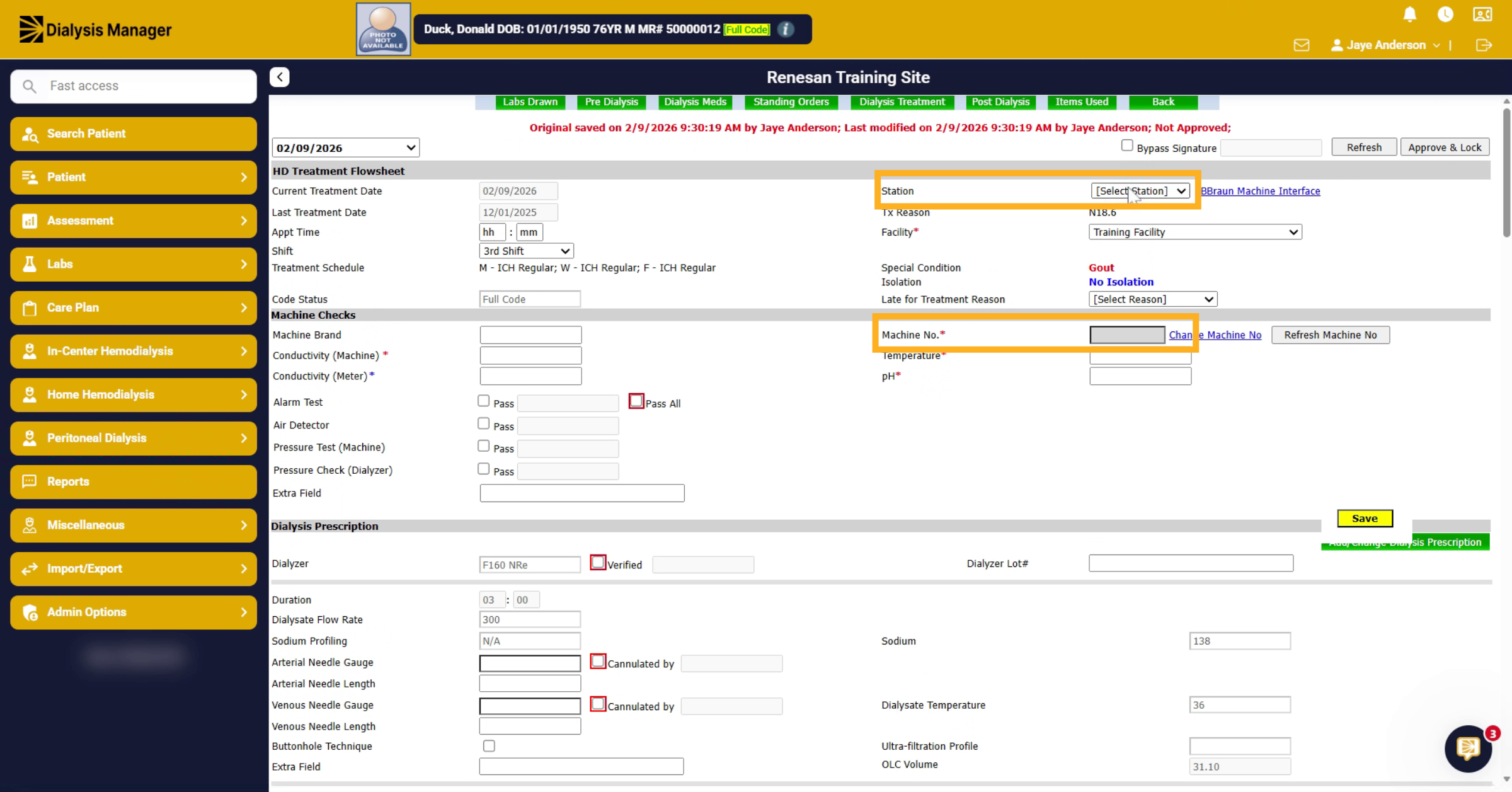Open the Station select dropdown
This screenshot has width=1512, height=792.
1140,191
